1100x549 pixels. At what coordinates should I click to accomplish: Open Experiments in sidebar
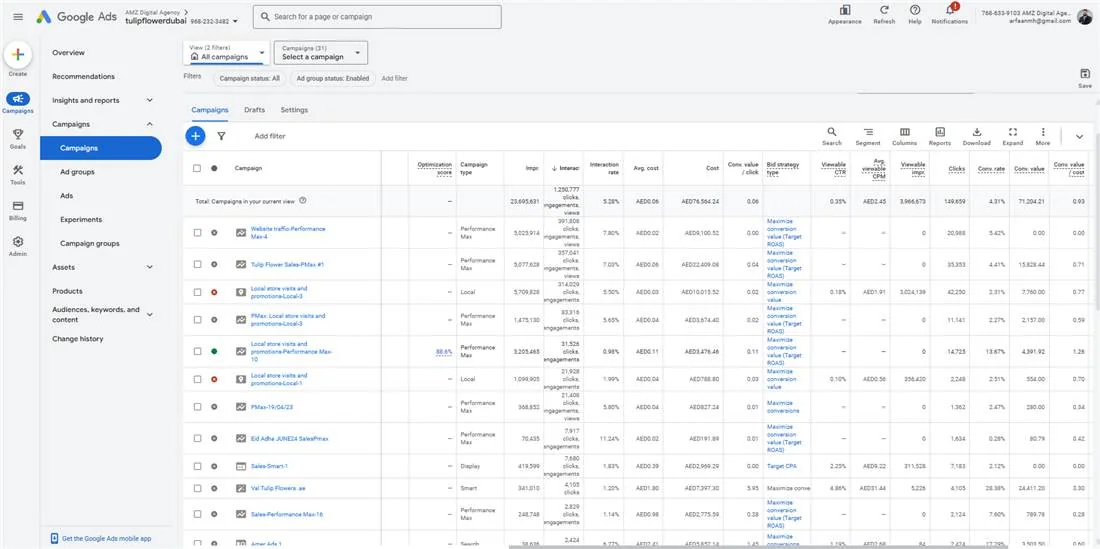[81, 219]
